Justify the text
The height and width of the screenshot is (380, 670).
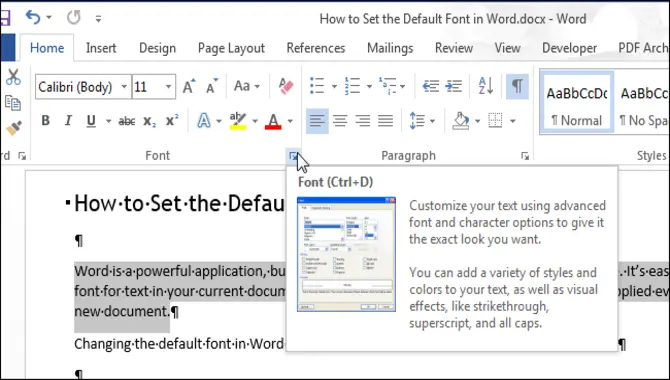385,121
